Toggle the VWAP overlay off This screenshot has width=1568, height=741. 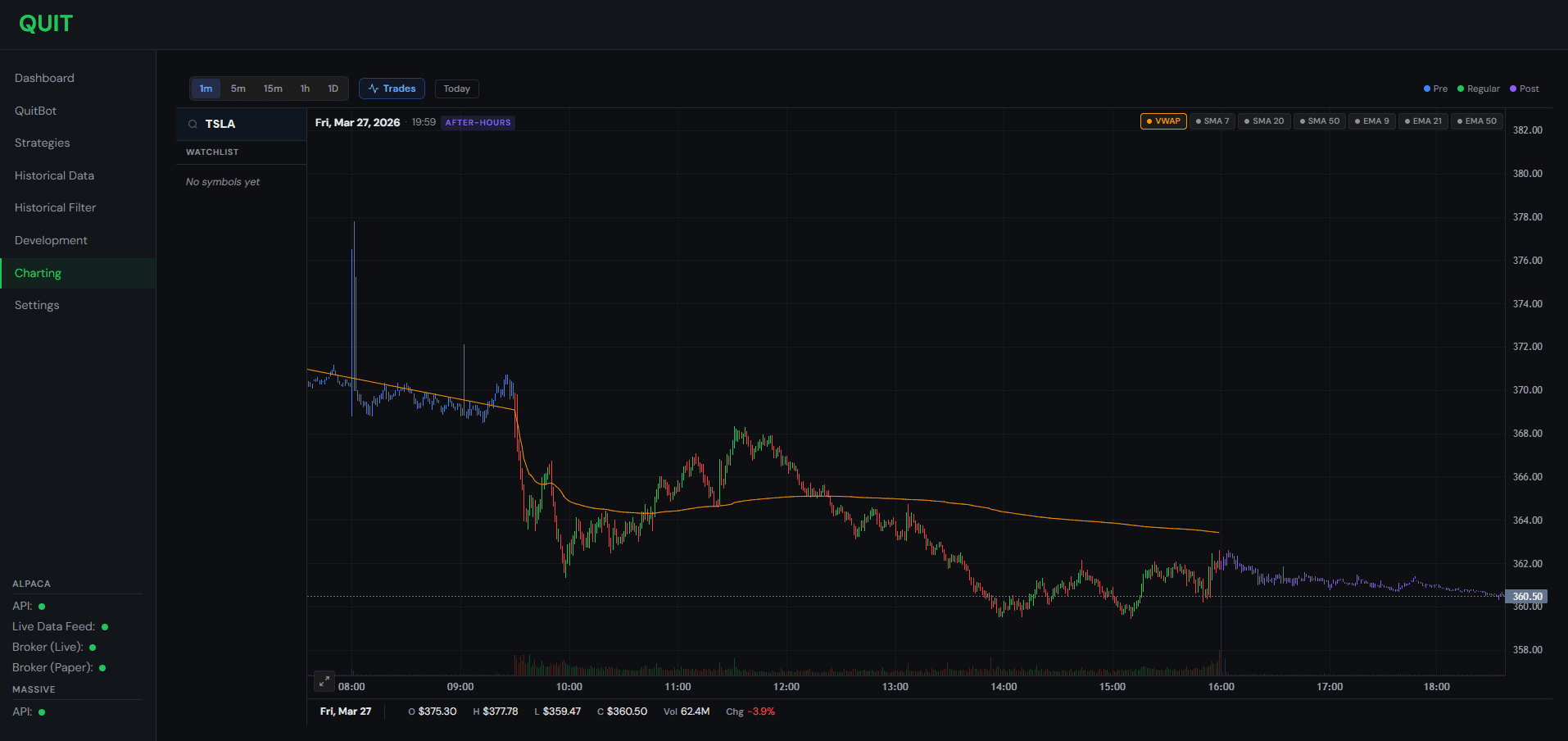(x=1162, y=120)
